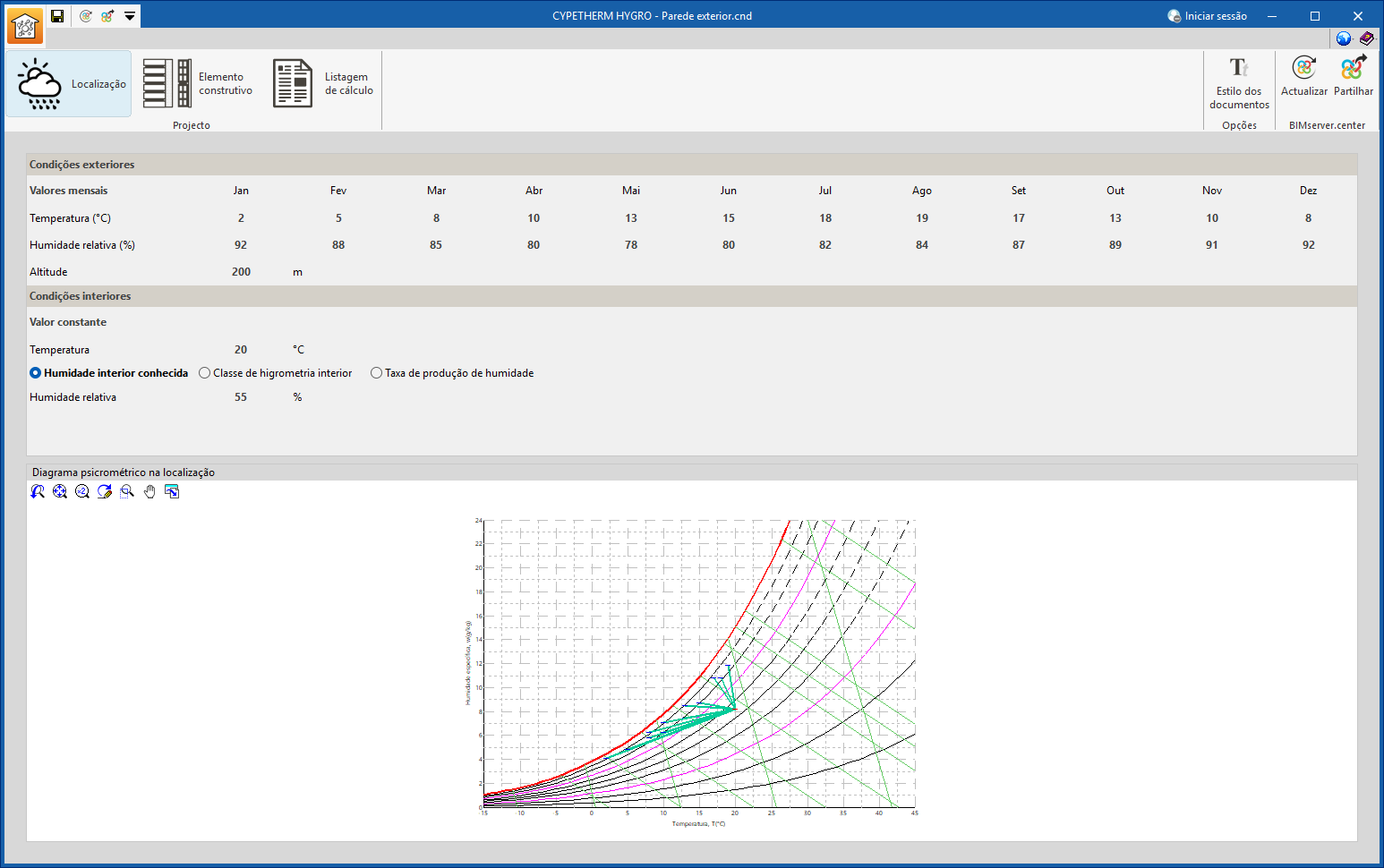This screenshot has height=868, width=1384.
Task: Click the save floppy disk icon
Action: (57, 16)
